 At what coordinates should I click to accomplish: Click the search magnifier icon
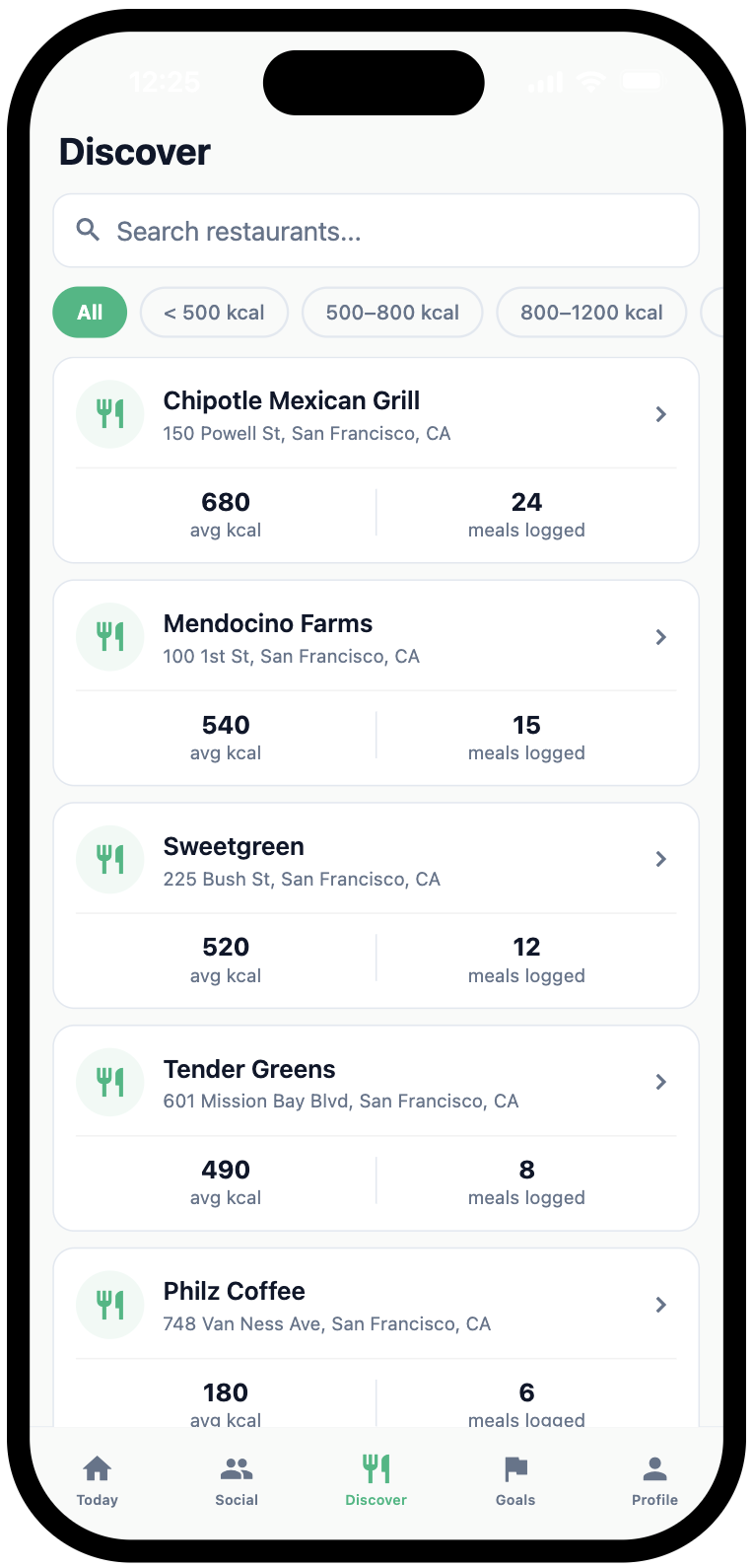(x=88, y=230)
